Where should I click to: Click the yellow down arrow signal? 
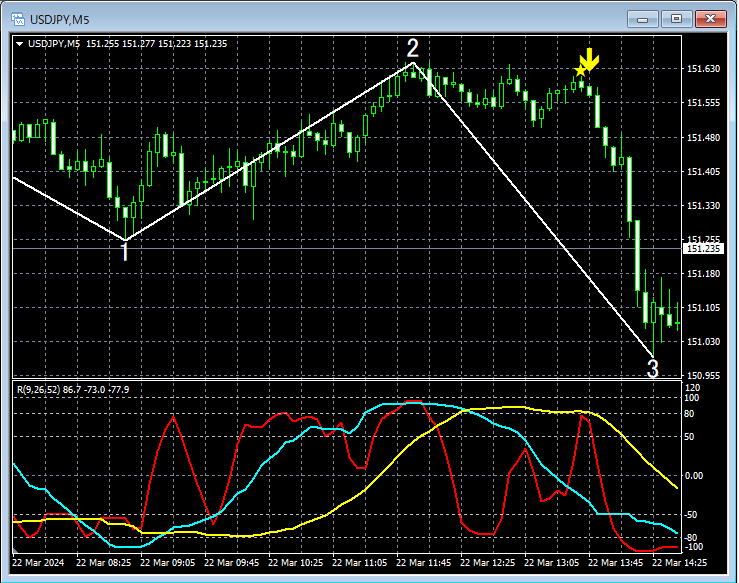589,59
